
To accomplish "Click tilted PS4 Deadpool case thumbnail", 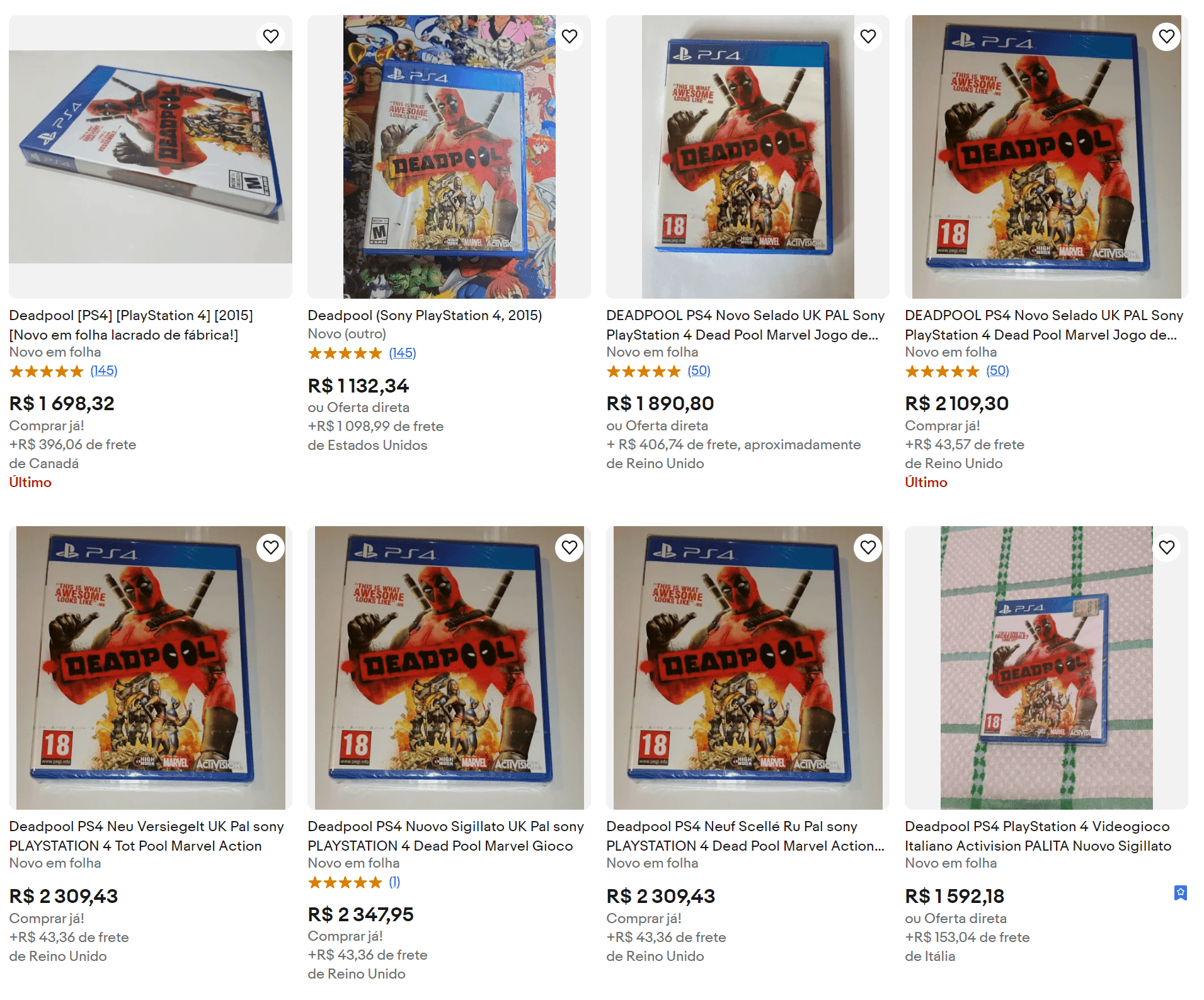I will tap(151, 156).
